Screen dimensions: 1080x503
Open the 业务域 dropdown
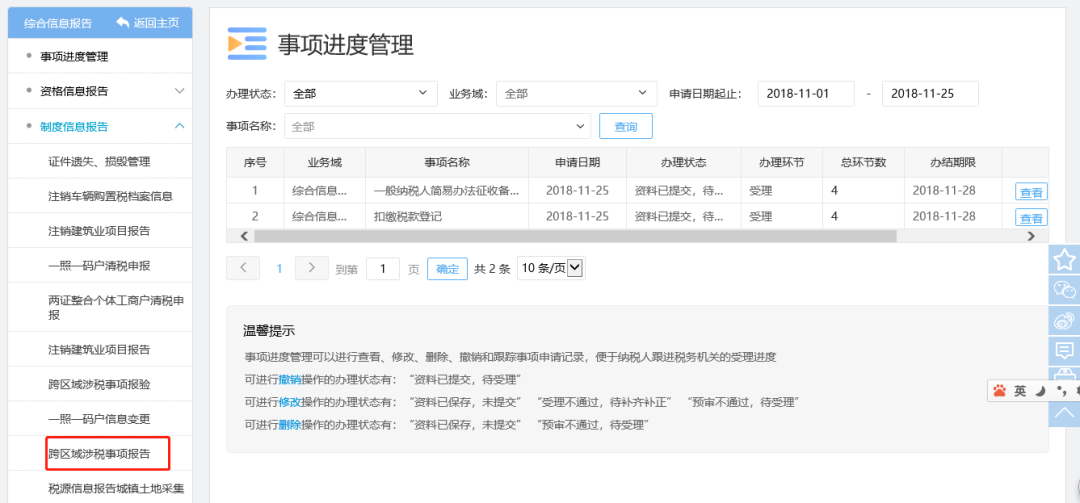coord(577,94)
